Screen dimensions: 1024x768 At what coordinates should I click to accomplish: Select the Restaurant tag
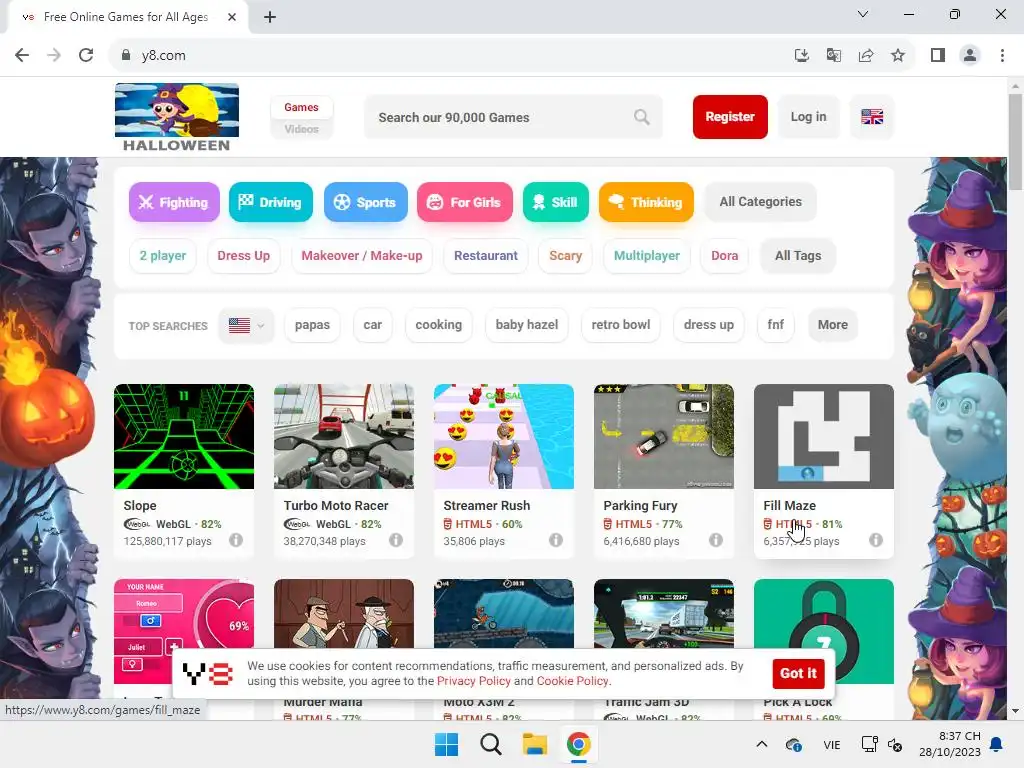point(486,256)
